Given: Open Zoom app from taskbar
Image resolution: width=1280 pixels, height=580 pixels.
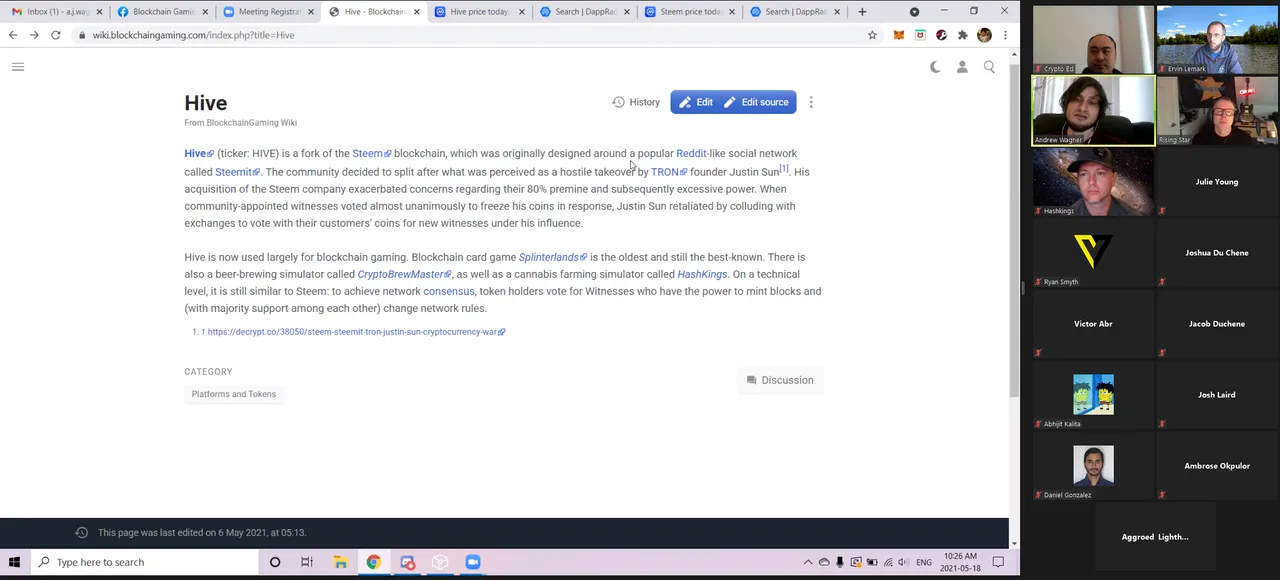Looking at the screenshot, I should click(473, 562).
